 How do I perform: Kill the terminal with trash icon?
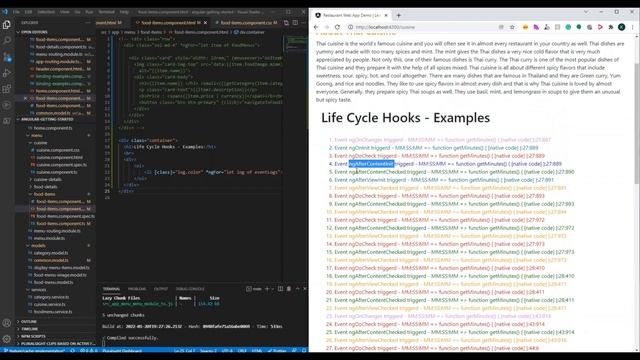point(289,289)
